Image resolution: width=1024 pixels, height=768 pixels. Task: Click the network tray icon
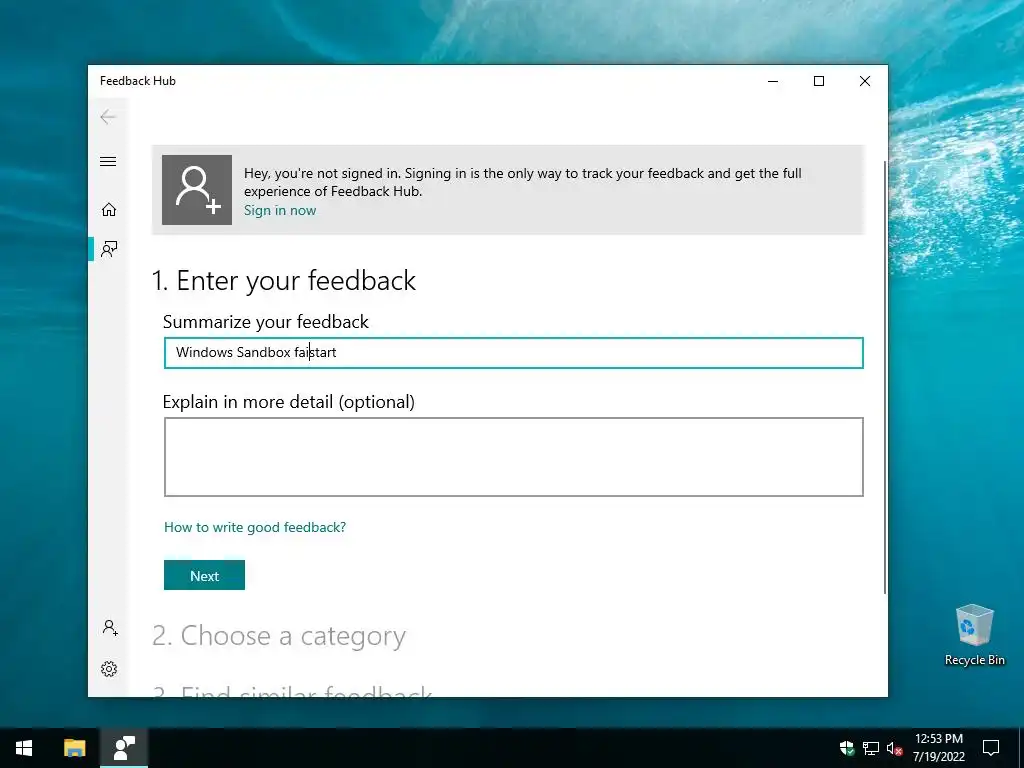[x=871, y=748]
